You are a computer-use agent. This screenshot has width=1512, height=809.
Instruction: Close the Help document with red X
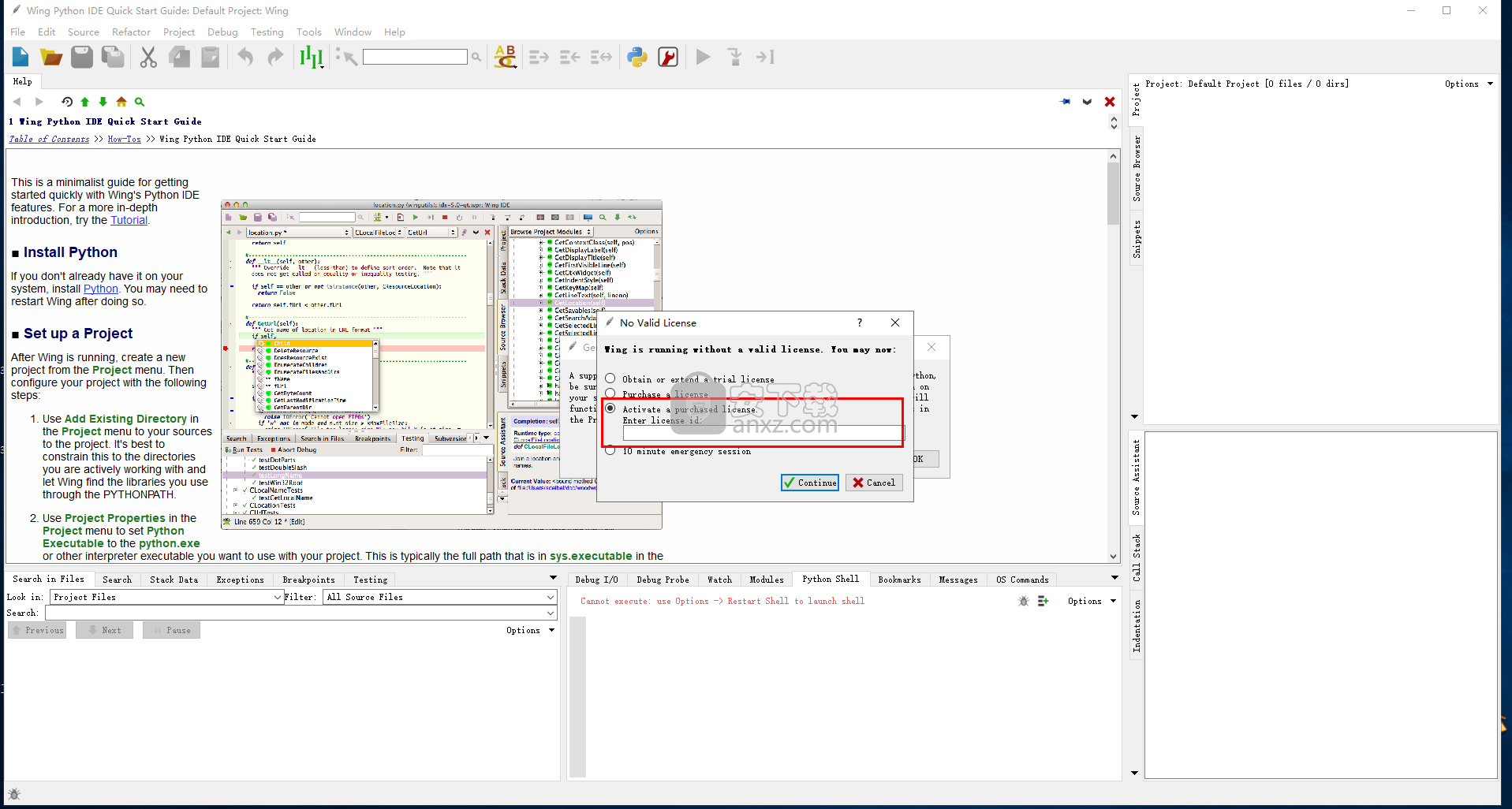click(x=1110, y=102)
